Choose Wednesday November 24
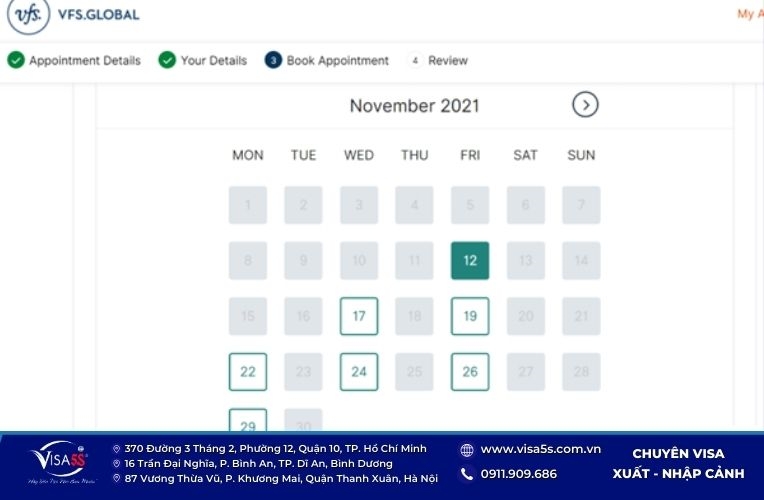The height and width of the screenshot is (500, 764). (x=359, y=372)
